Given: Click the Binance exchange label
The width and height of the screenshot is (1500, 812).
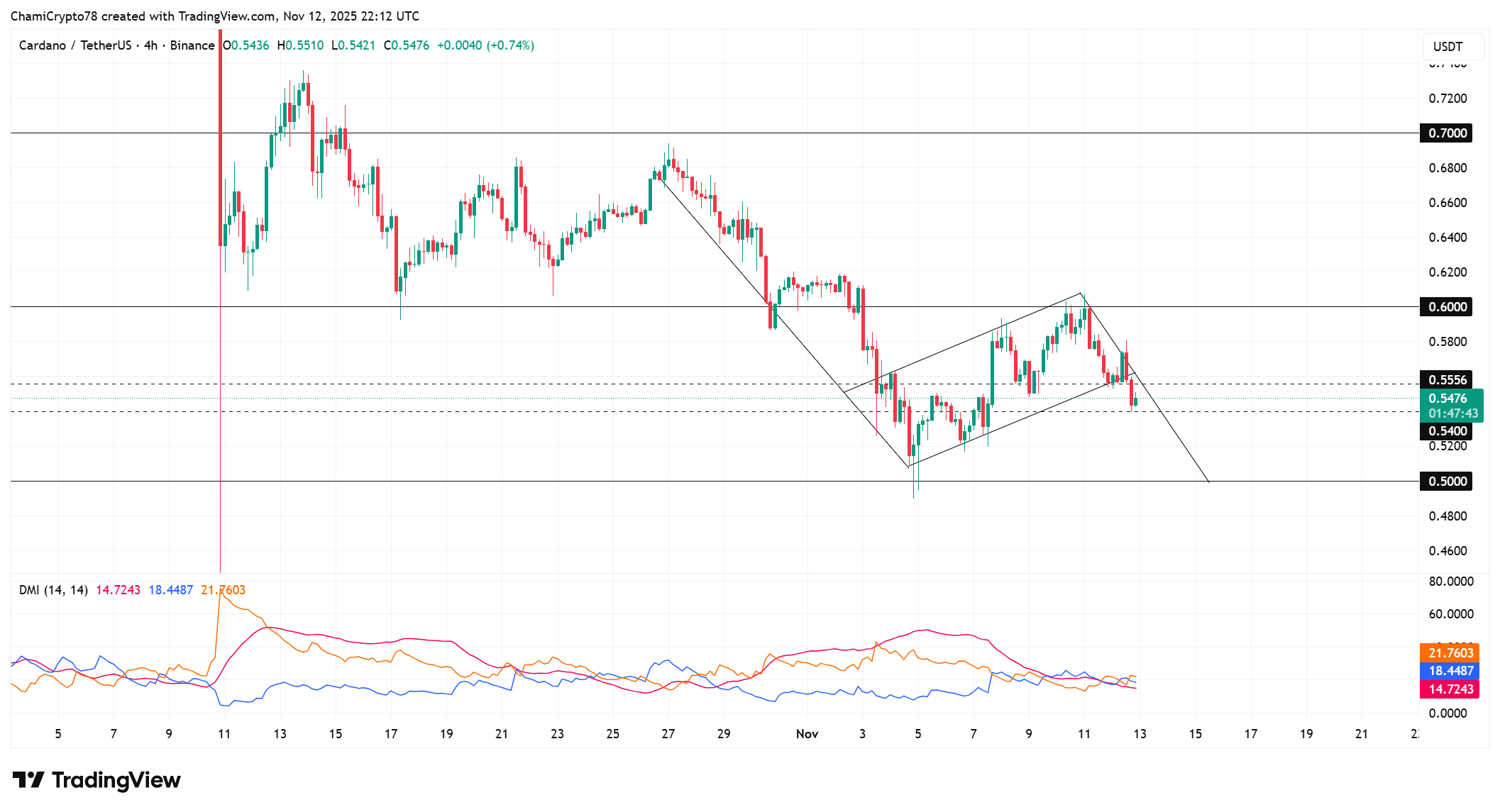Looking at the screenshot, I should click(x=193, y=45).
